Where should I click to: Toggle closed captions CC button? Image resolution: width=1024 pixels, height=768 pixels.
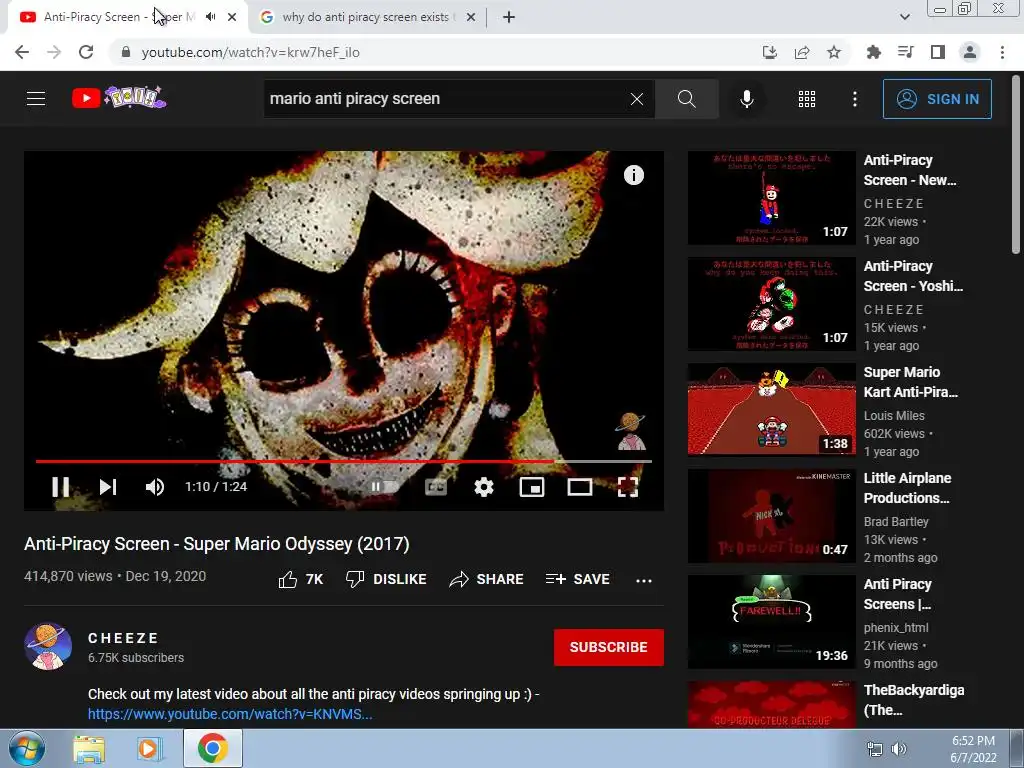(436, 487)
